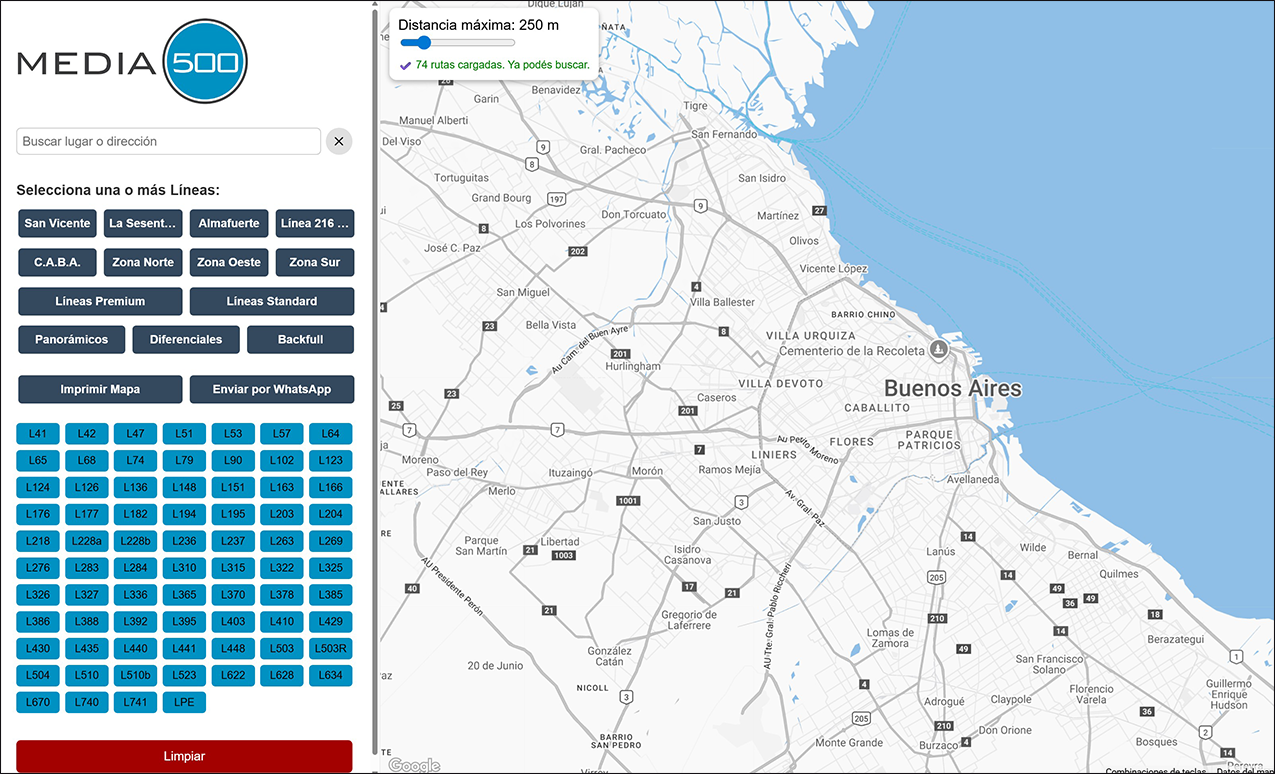The image size is (1275, 774).
Task: Select Diferenciales category
Action: pos(186,339)
